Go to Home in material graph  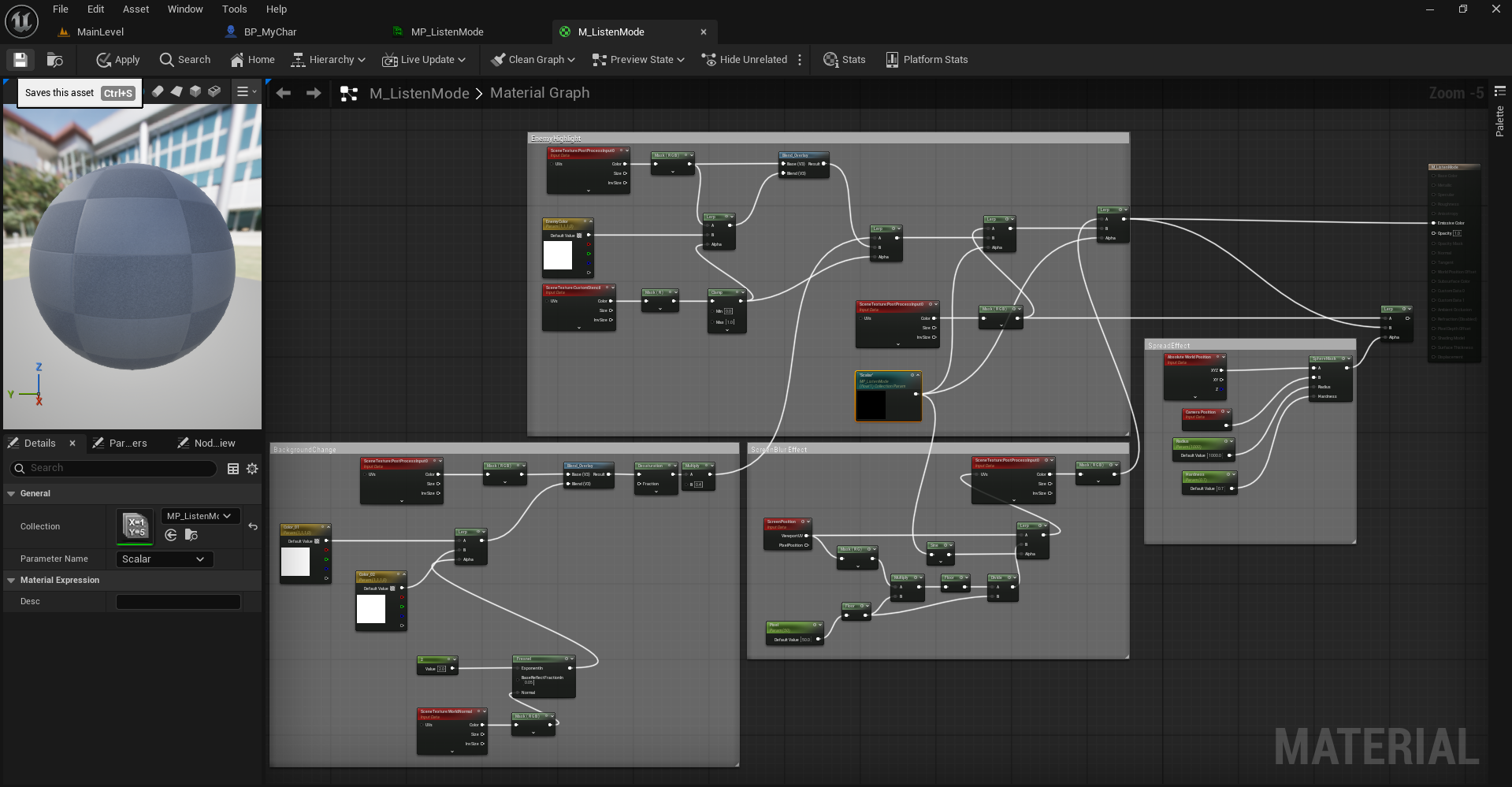coord(252,60)
